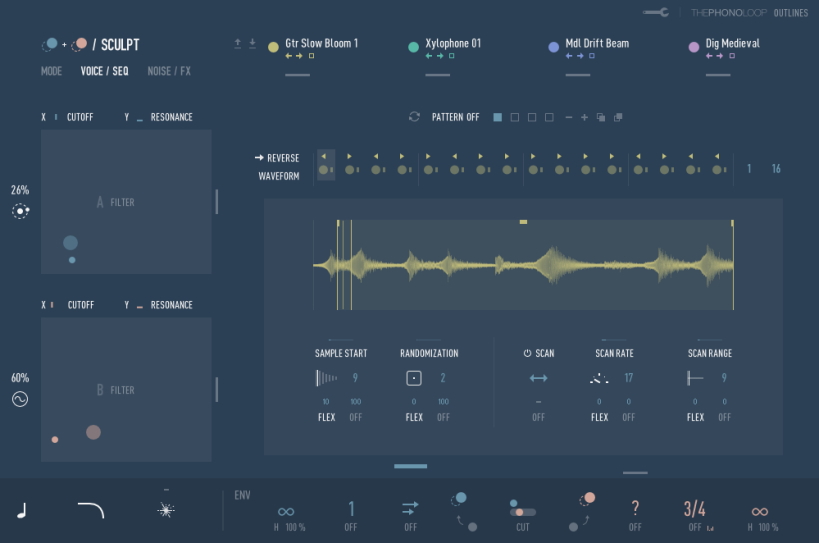Load the next sample for Xylophone 01
This screenshot has width=819, height=543.
tap(440, 56)
